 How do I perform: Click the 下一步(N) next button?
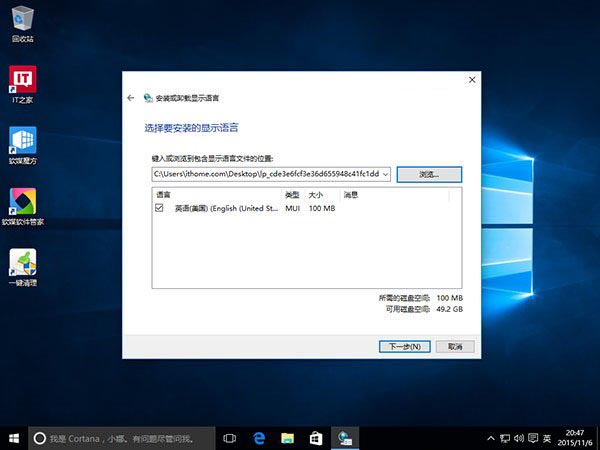pos(405,346)
